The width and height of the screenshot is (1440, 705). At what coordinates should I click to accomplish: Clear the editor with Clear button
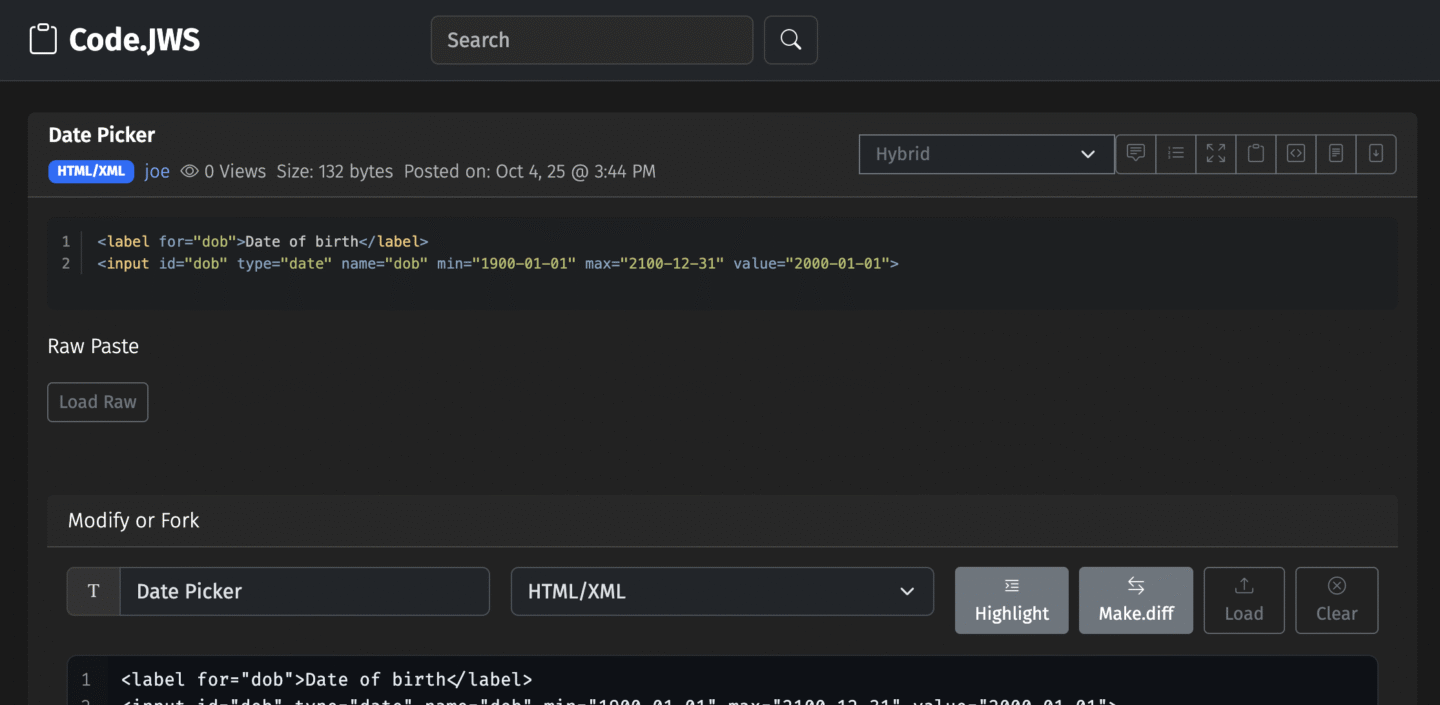coord(1336,600)
